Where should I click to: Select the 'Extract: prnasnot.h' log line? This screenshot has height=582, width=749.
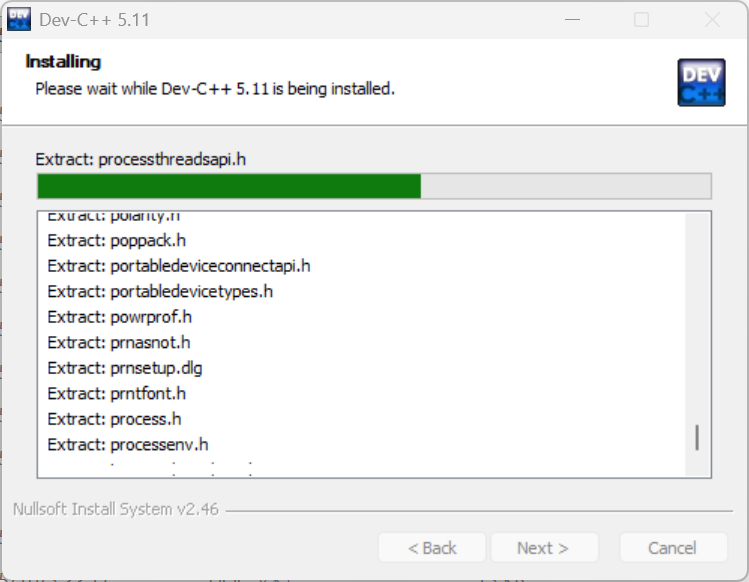(119, 342)
